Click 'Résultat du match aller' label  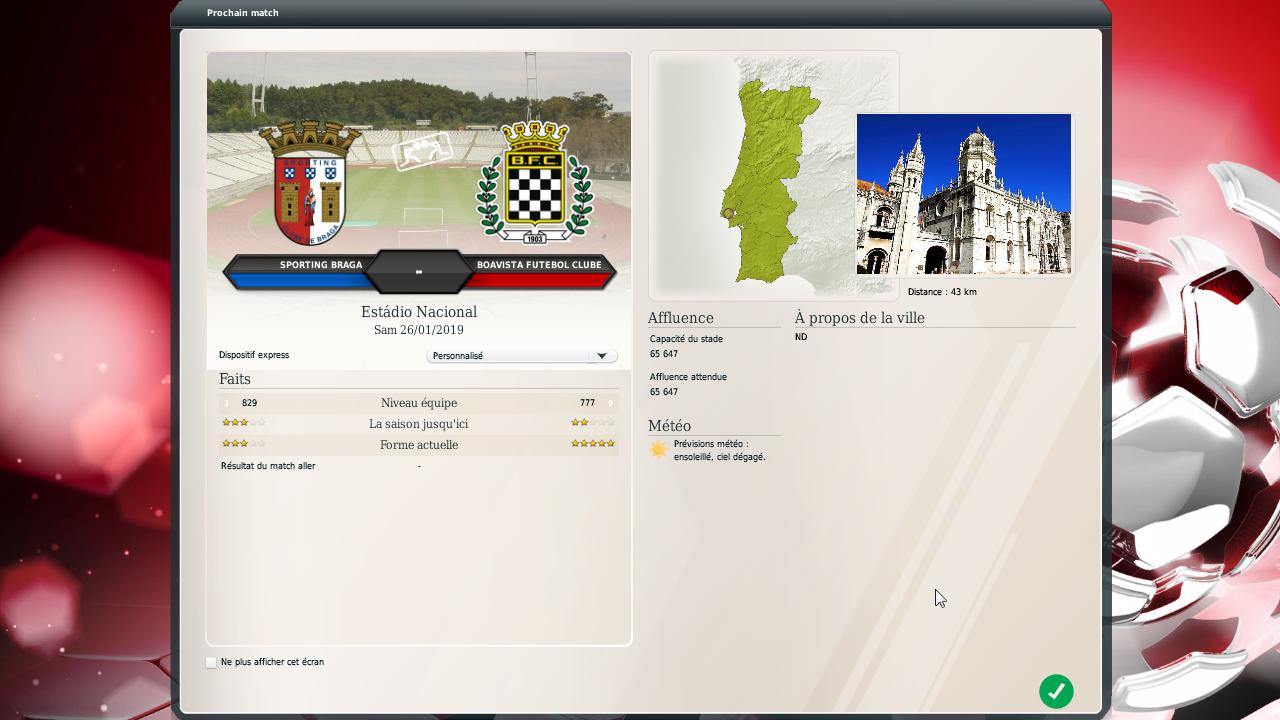(268, 466)
